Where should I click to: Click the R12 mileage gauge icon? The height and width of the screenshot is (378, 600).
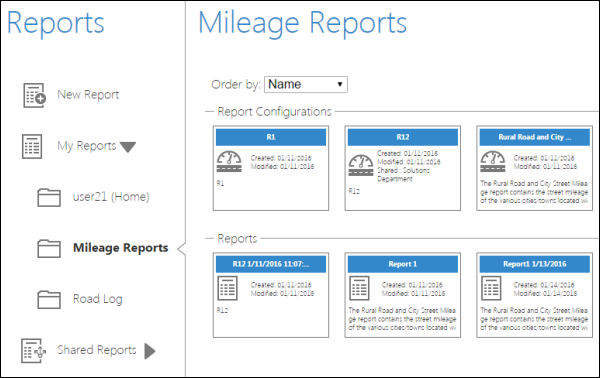click(x=361, y=166)
